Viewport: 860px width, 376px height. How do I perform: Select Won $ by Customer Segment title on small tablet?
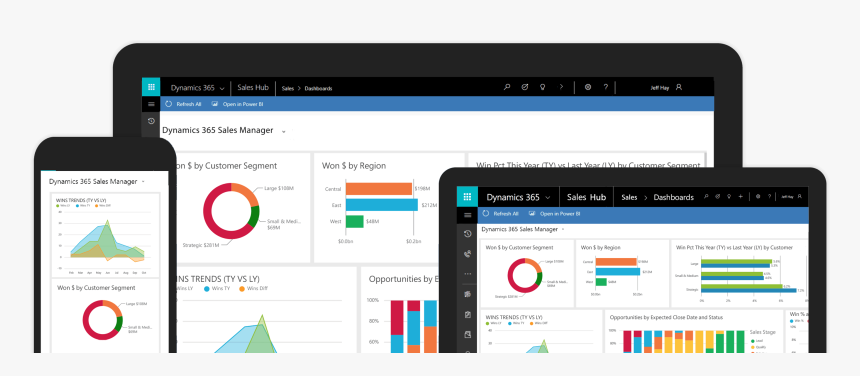click(x=520, y=248)
